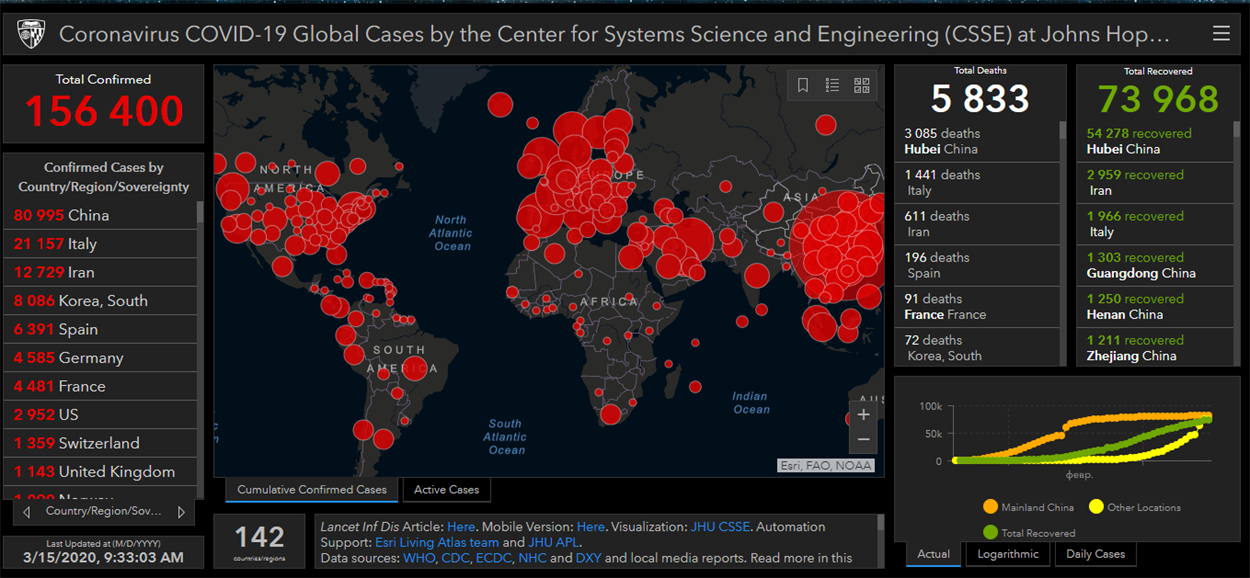Click the 196 deaths Spain entry
The height and width of the screenshot is (578, 1250).
(977, 265)
